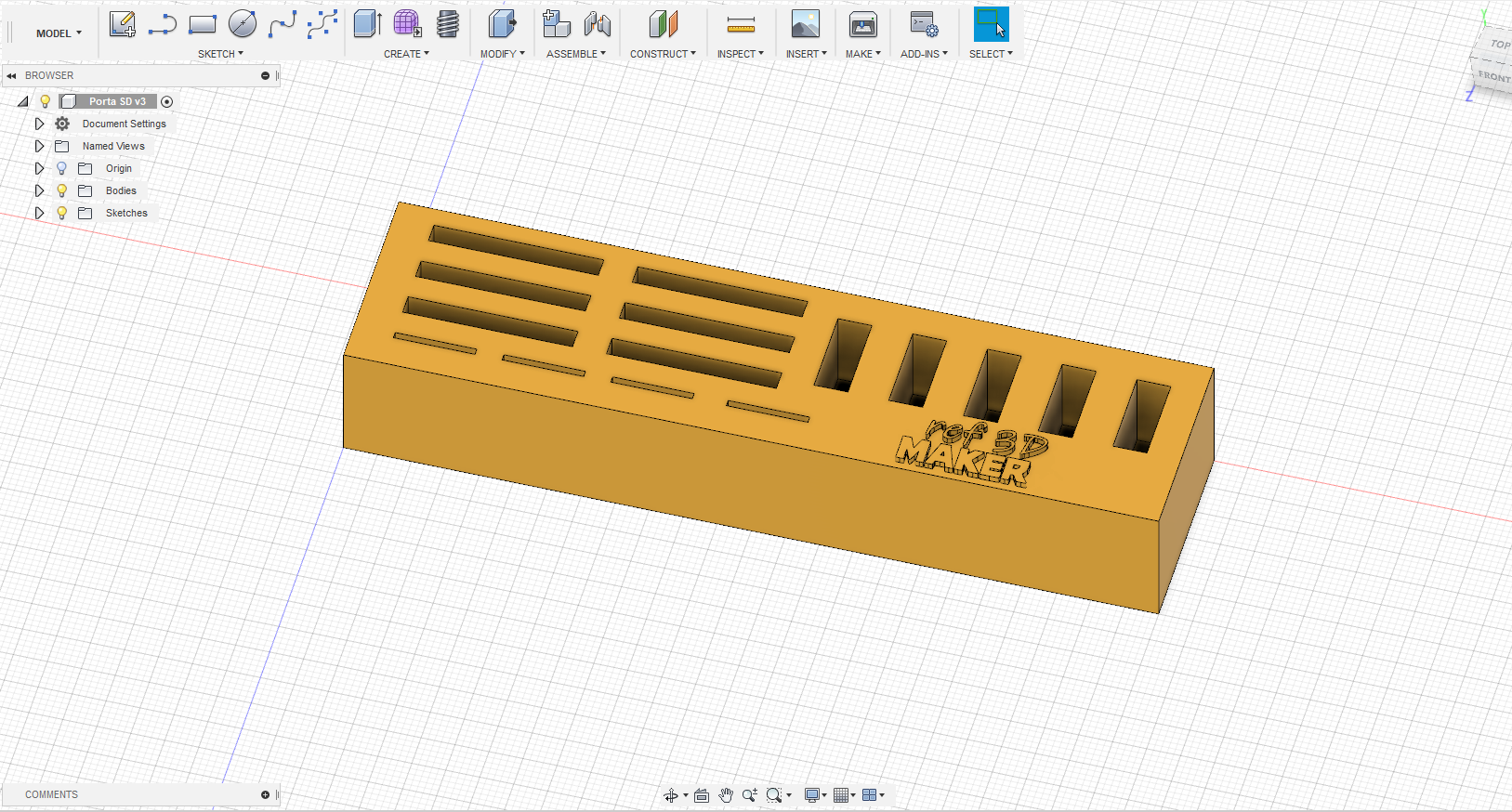Image resolution: width=1512 pixels, height=812 pixels.
Task: Select the Zoom tool
Action: tap(749, 795)
